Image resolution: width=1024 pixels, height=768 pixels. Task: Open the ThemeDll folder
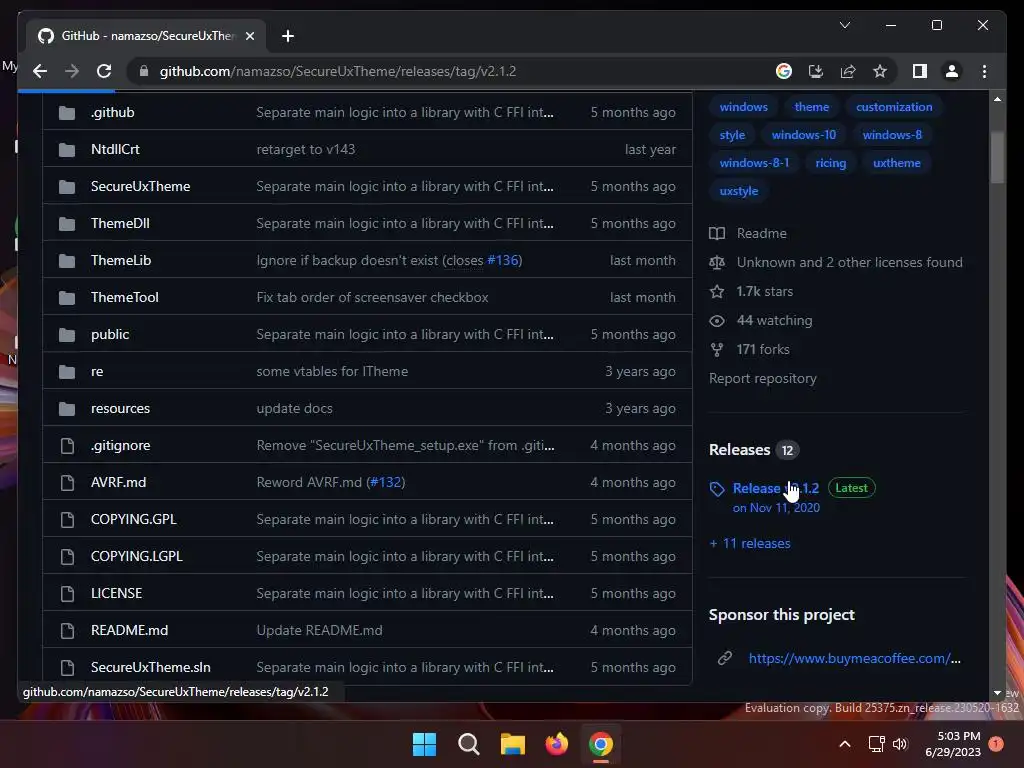(x=120, y=223)
